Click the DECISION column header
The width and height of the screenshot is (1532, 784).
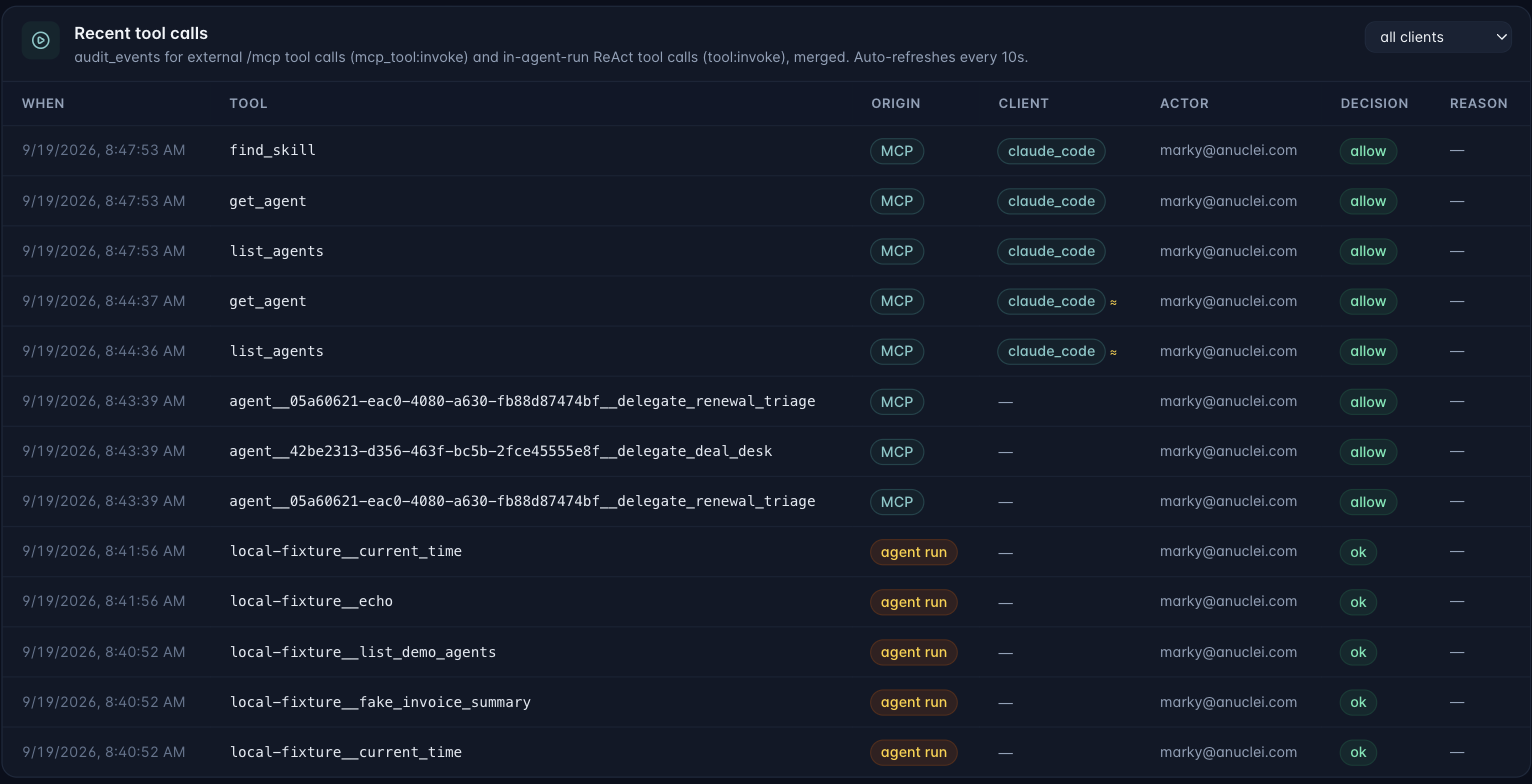coord(1374,103)
